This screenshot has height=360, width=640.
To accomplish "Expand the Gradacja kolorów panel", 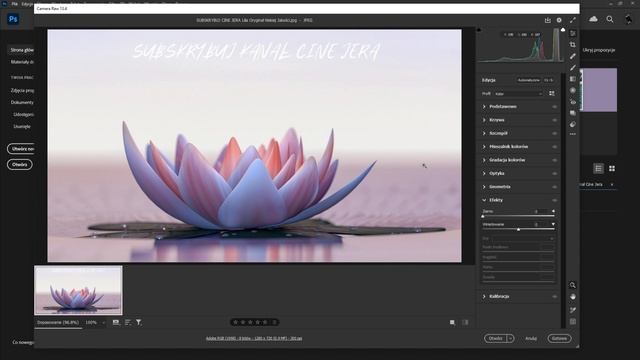I will point(484,160).
